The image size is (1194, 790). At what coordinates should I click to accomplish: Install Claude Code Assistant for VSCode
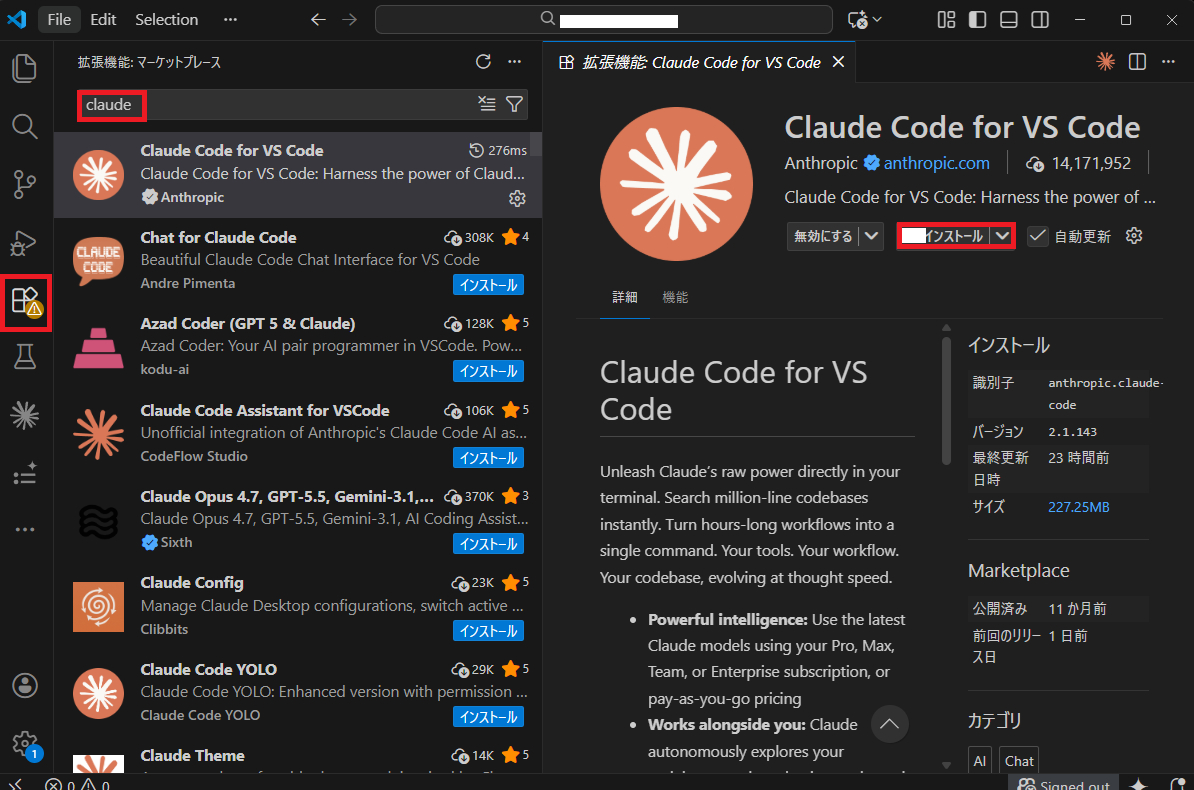(488, 458)
